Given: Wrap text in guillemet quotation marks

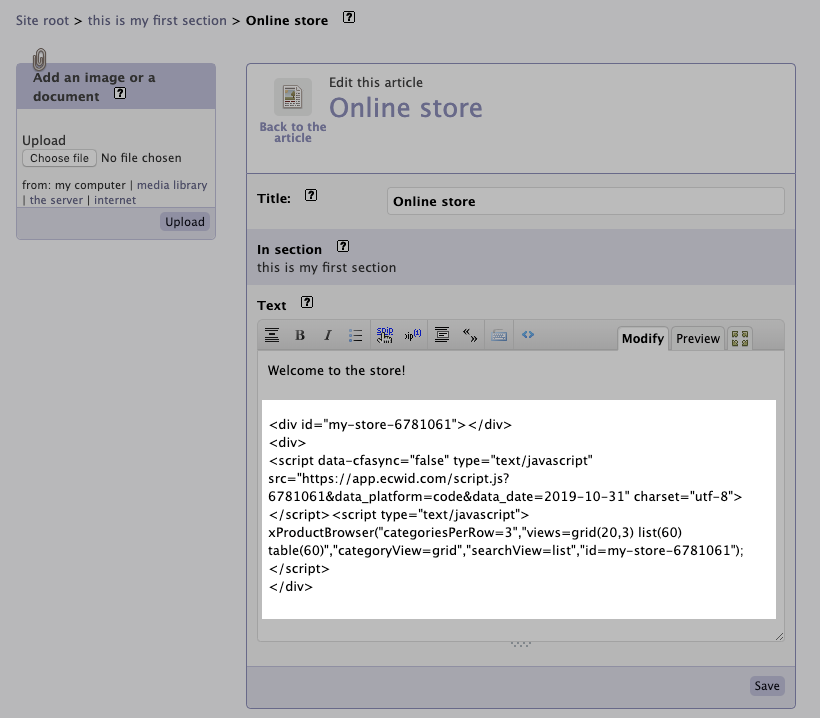Looking at the screenshot, I should click(x=470, y=335).
